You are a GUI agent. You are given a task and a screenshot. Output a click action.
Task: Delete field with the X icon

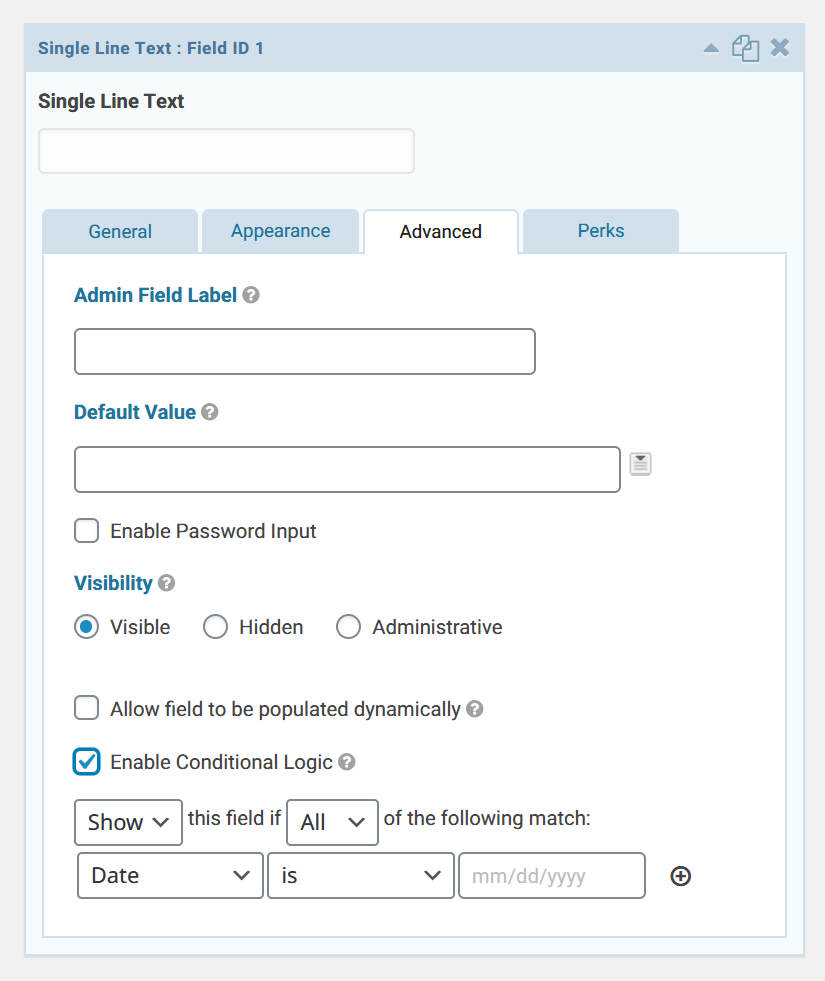pyautogui.click(x=780, y=48)
